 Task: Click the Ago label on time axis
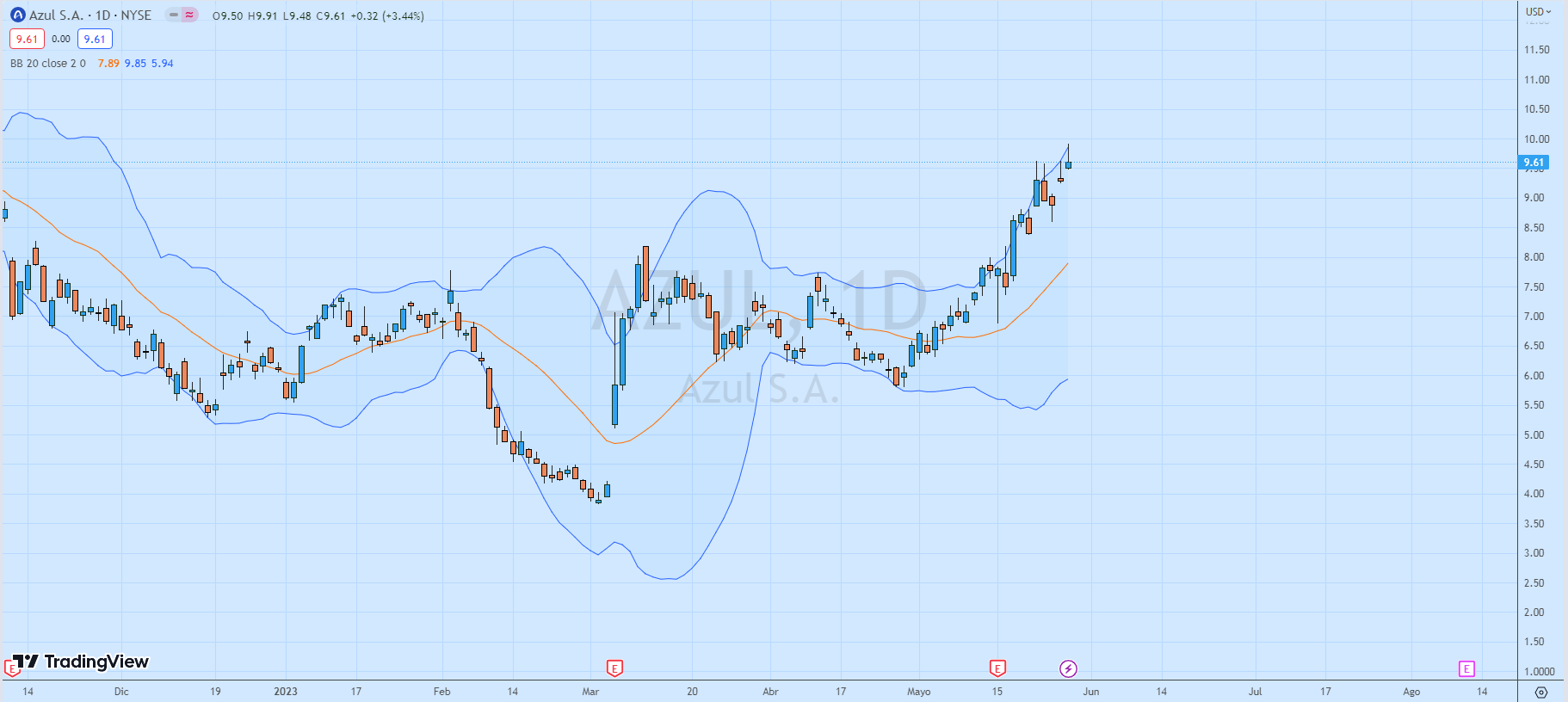(1411, 692)
